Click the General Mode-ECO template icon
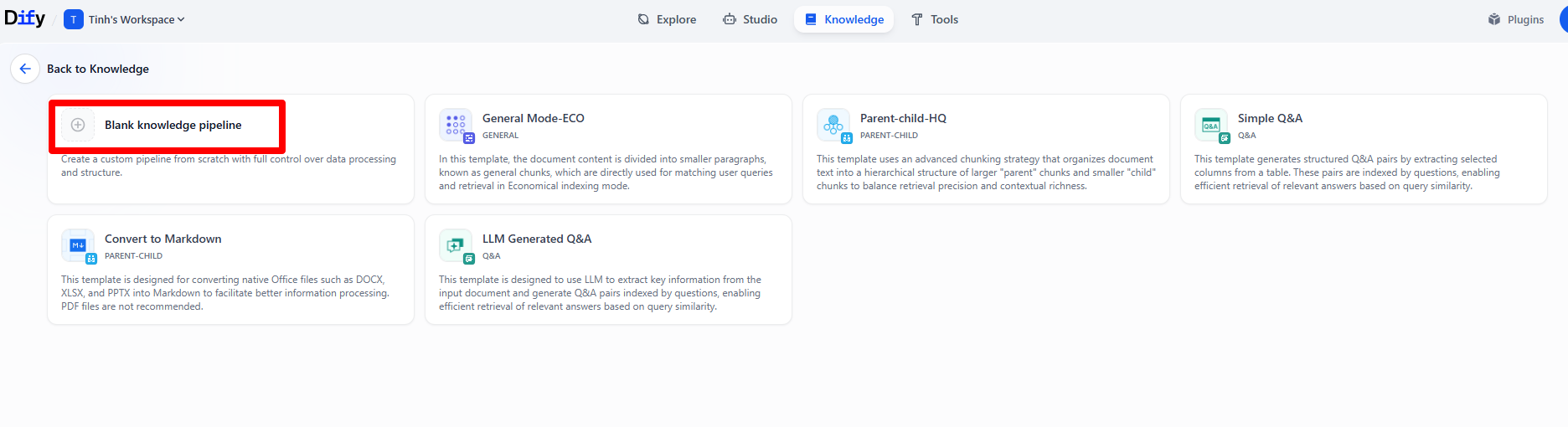 click(x=456, y=126)
